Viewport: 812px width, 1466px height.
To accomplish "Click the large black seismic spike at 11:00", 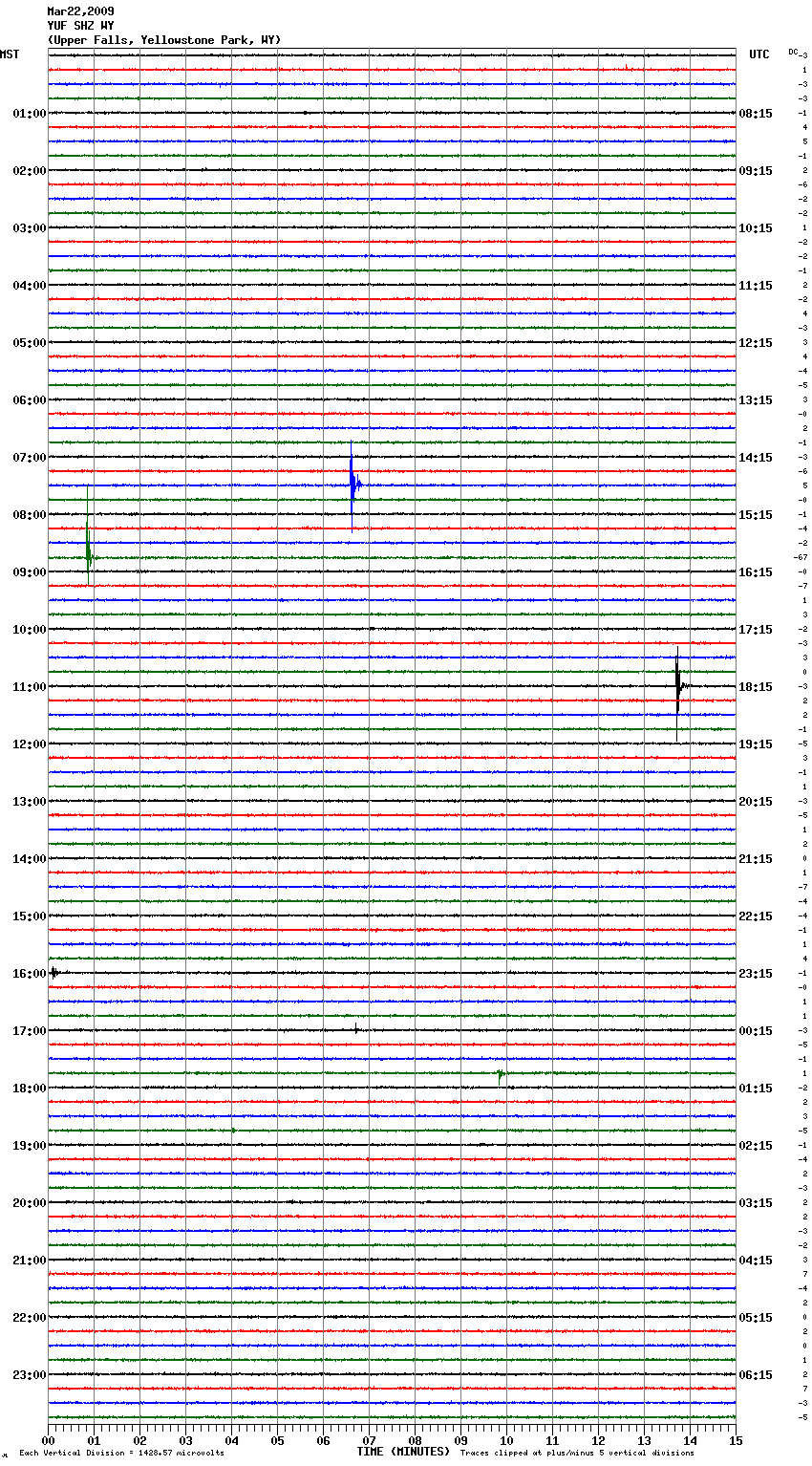I will pyautogui.click(x=678, y=686).
